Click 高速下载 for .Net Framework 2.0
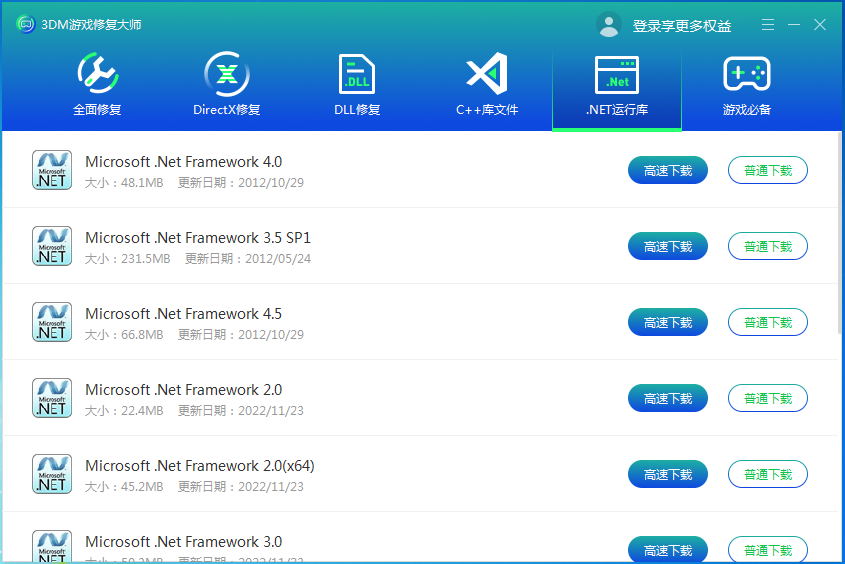The image size is (845, 564). [668, 398]
